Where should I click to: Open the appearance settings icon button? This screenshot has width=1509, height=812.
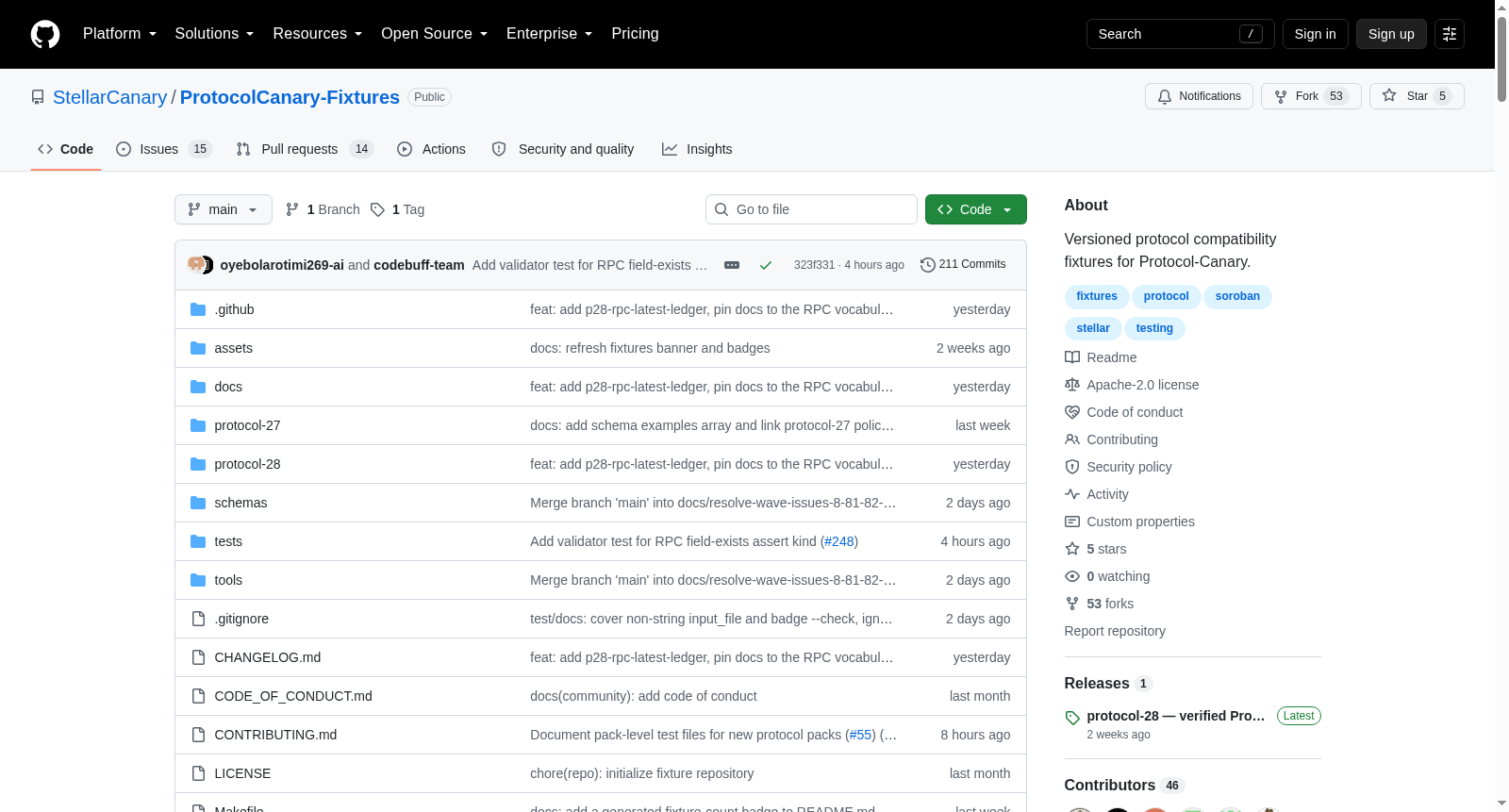click(x=1450, y=34)
